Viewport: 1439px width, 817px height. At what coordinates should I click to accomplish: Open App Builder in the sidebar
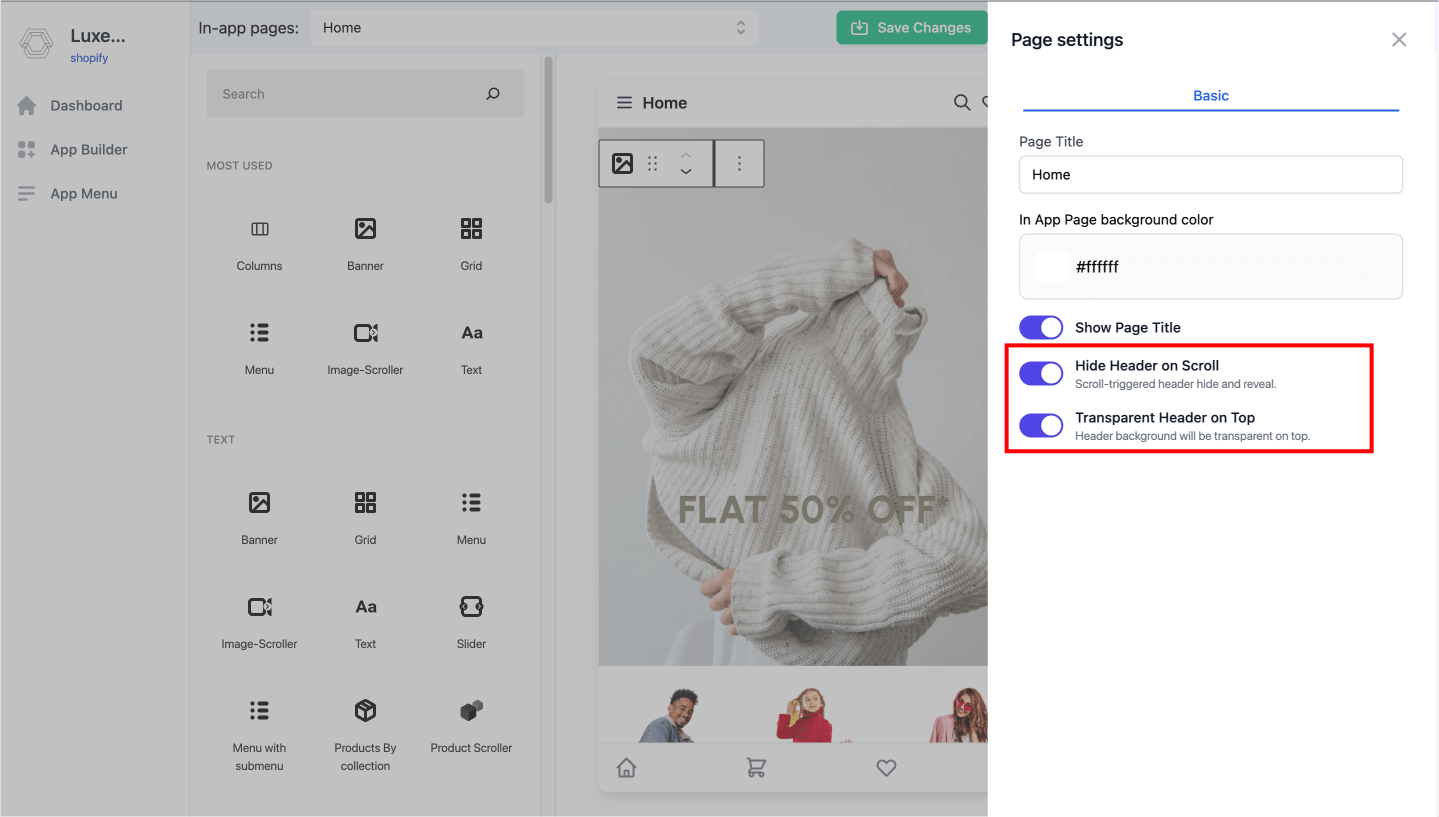(88, 150)
